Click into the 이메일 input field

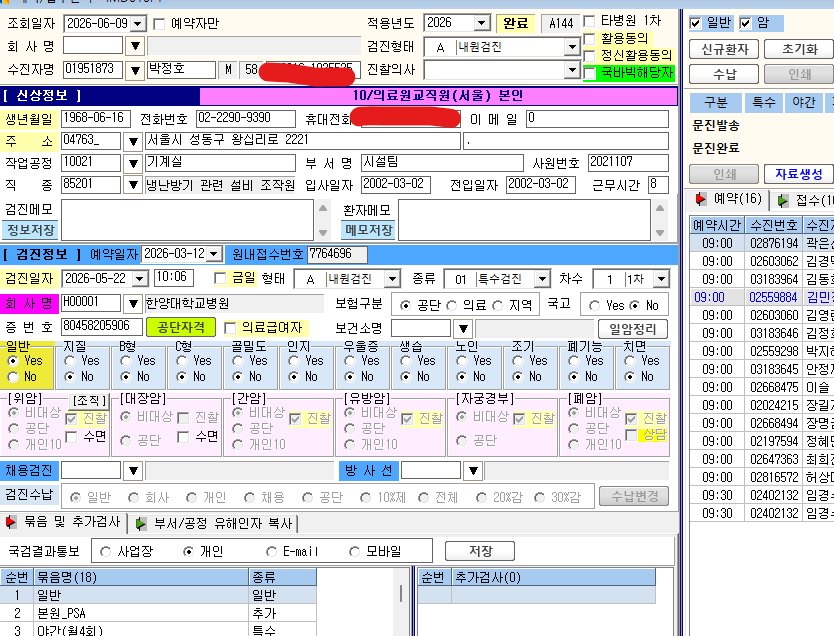pos(597,119)
